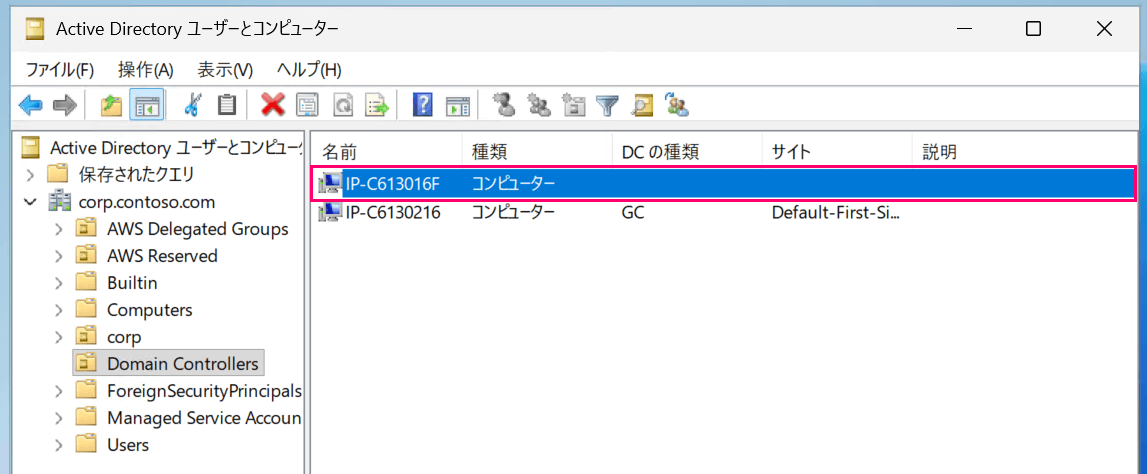Select the corp organizational unit
The image size is (1147, 474).
pos(124,337)
